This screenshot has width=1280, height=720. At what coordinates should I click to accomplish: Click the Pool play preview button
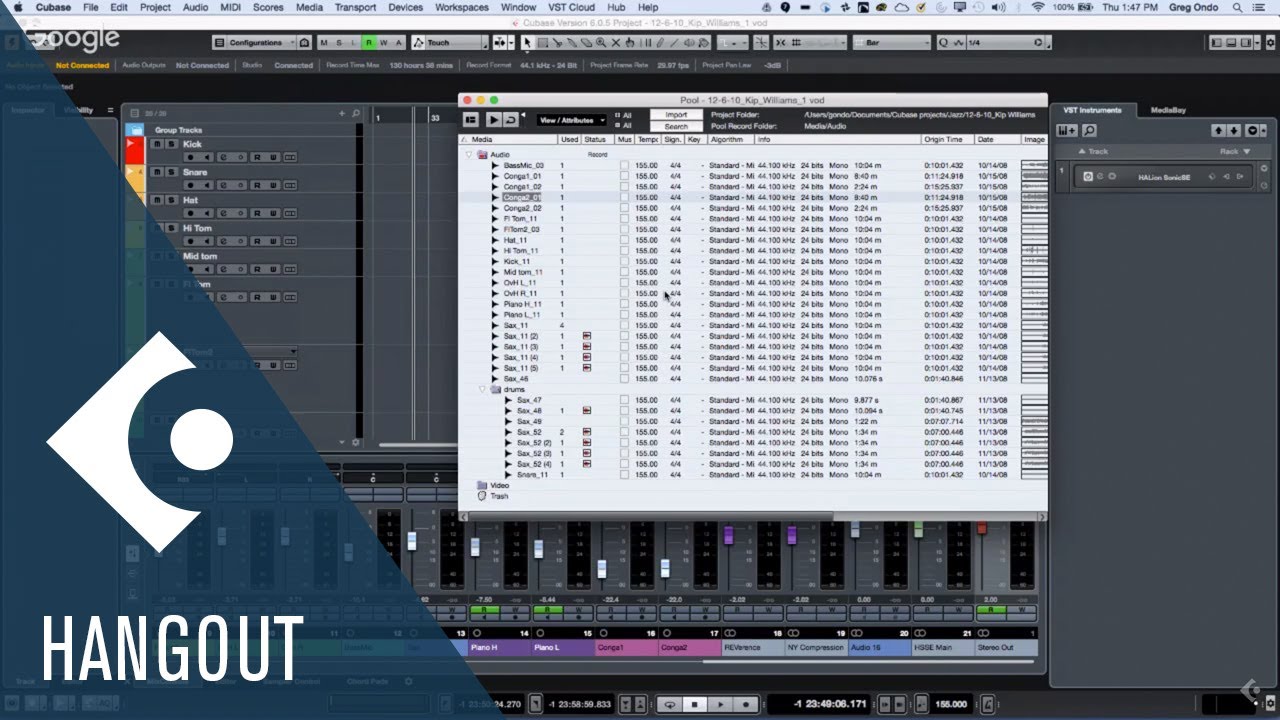click(494, 120)
